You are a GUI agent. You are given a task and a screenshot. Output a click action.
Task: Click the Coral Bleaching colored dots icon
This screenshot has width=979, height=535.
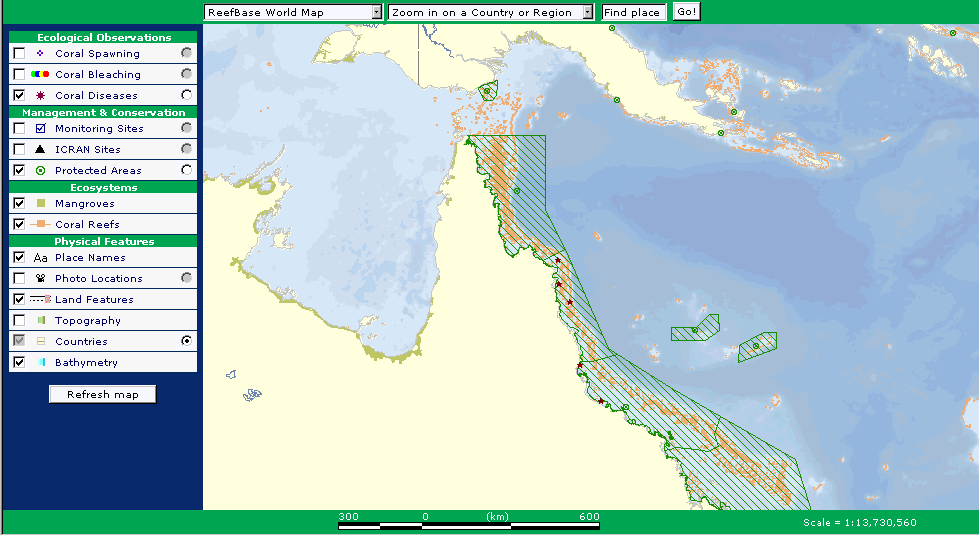40,75
